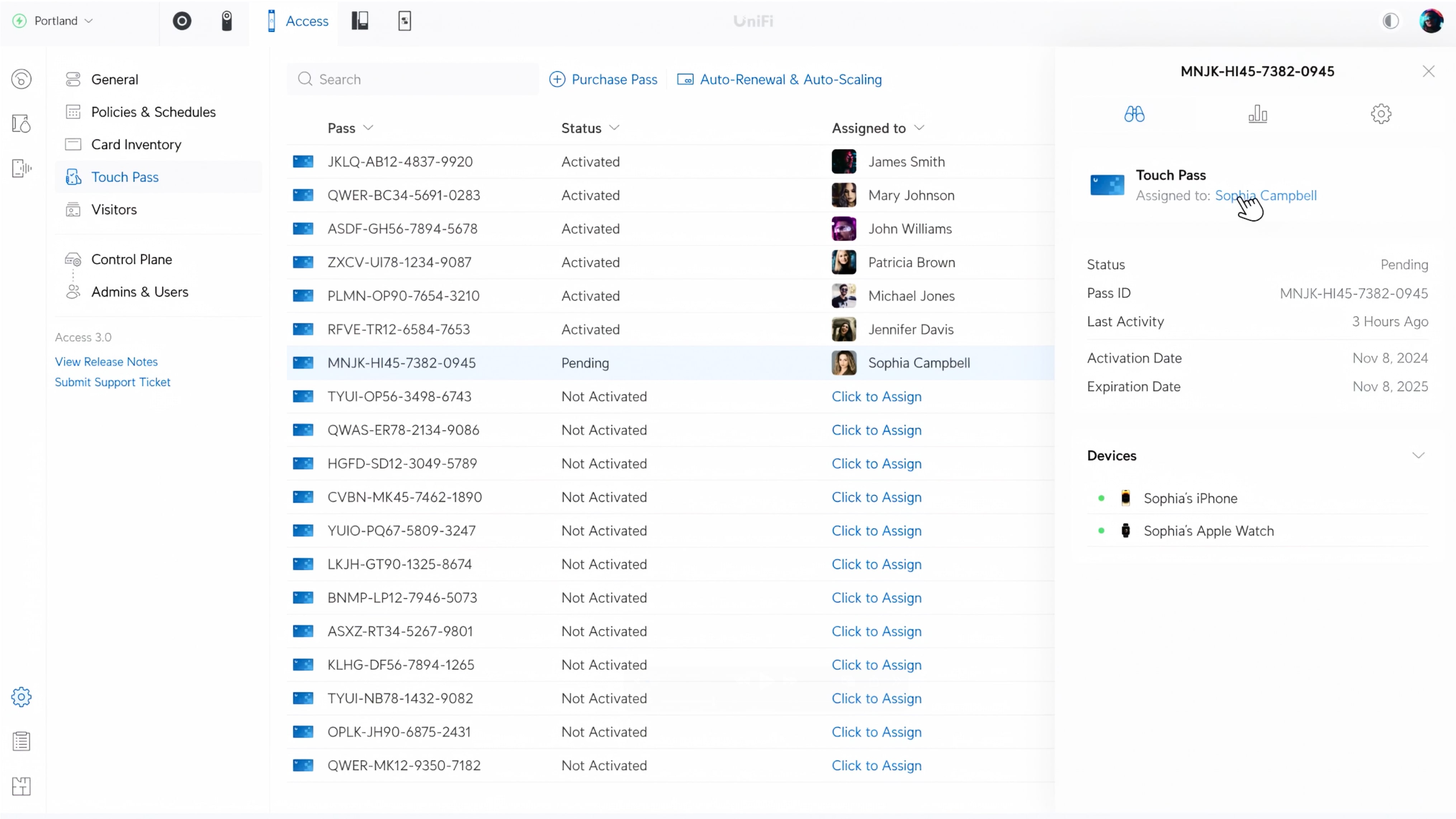Open the list log icon in left rail
The height and width of the screenshot is (819, 1456).
[x=22, y=741]
